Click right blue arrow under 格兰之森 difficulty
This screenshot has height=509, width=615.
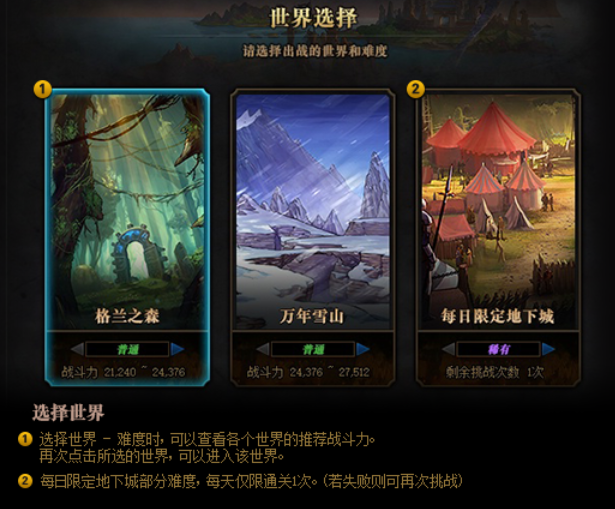pyautogui.click(x=177, y=349)
